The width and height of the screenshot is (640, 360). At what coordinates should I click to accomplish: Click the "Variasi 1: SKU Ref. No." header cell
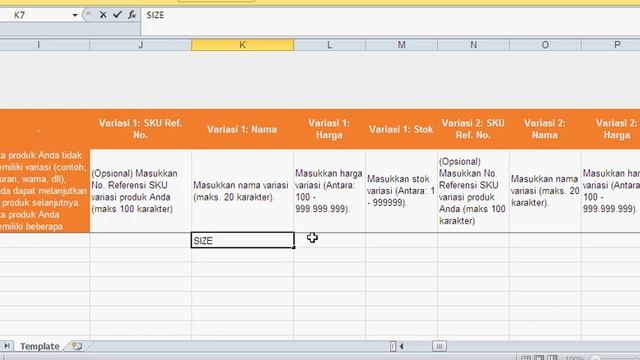(x=140, y=129)
